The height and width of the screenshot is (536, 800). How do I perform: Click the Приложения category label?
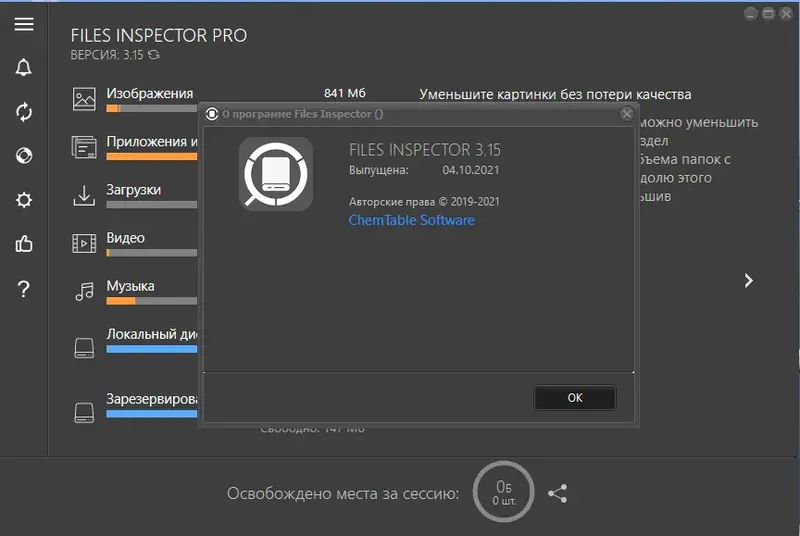(x=152, y=141)
